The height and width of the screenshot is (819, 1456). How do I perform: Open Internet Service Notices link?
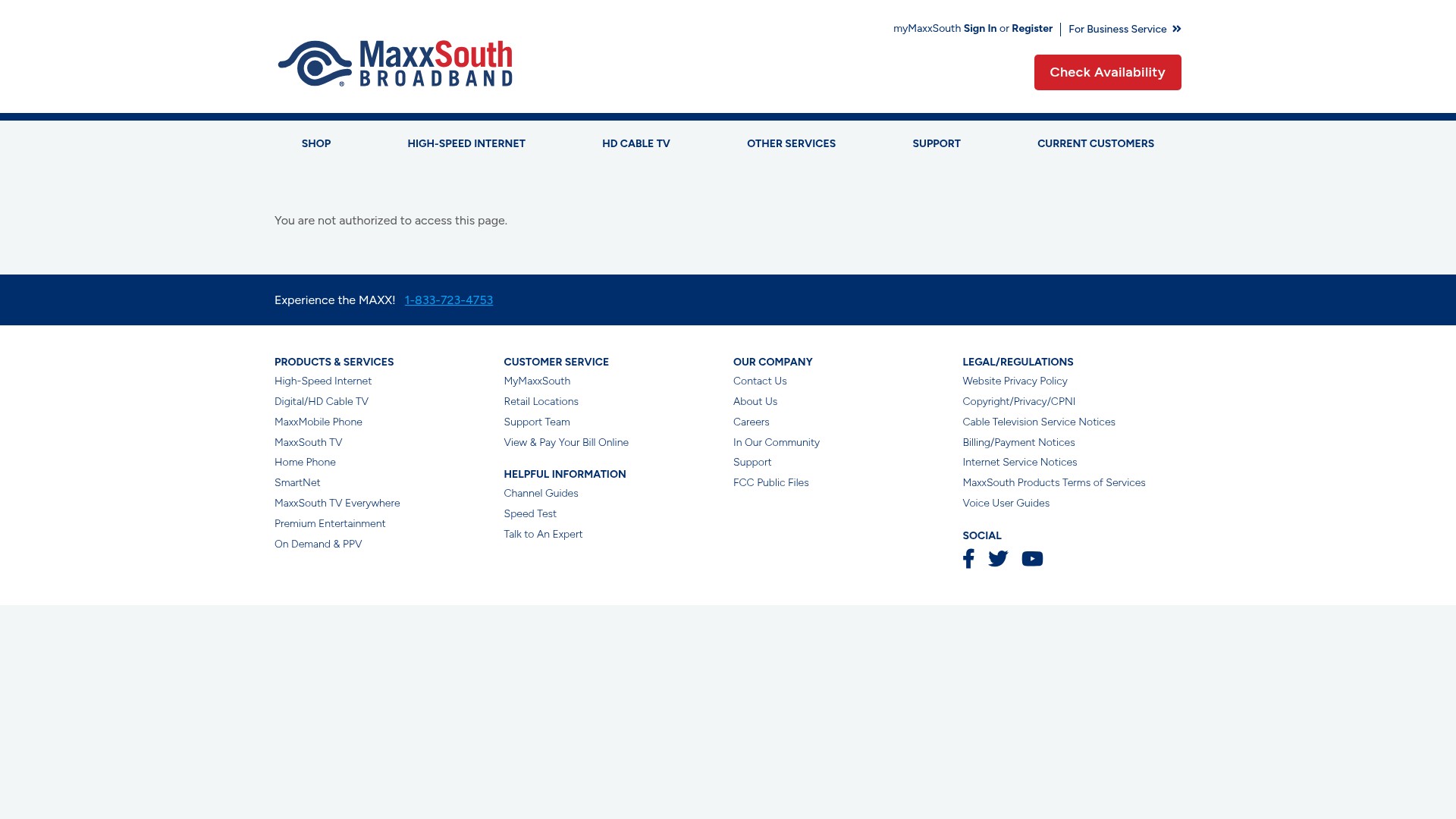[1020, 463]
